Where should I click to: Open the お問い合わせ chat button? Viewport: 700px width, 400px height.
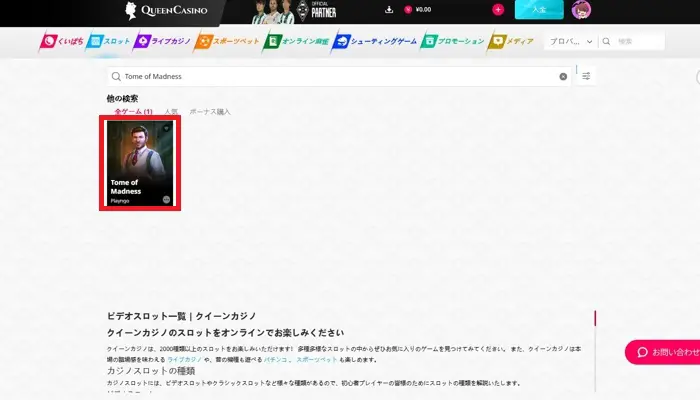(664, 352)
